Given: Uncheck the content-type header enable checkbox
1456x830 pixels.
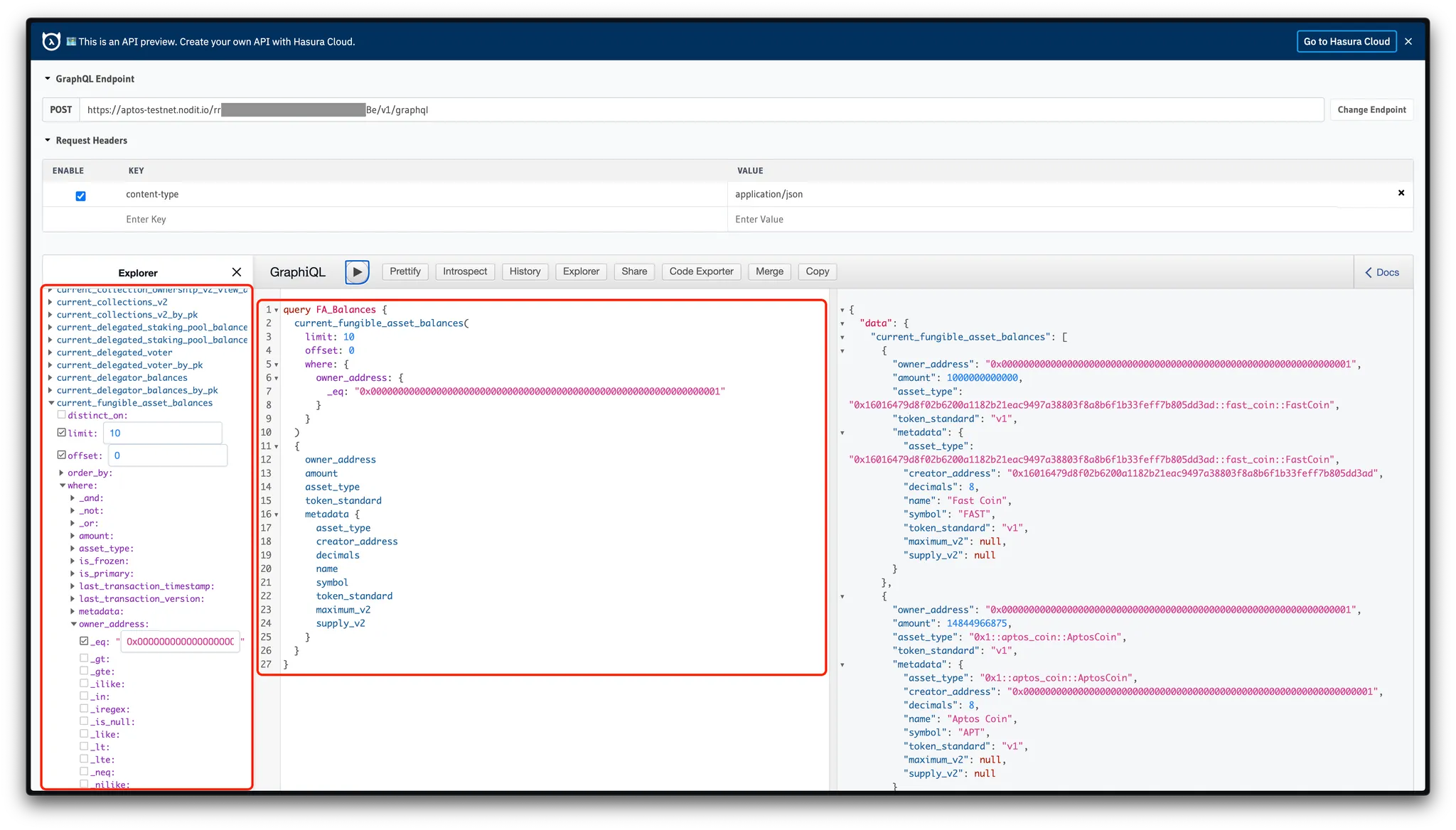Looking at the screenshot, I should 80,196.
